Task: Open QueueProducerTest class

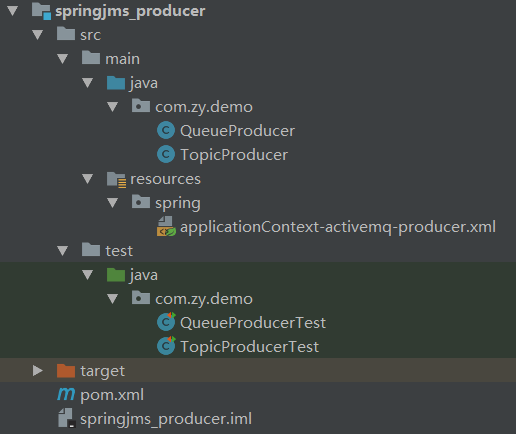Action: click(x=253, y=323)
